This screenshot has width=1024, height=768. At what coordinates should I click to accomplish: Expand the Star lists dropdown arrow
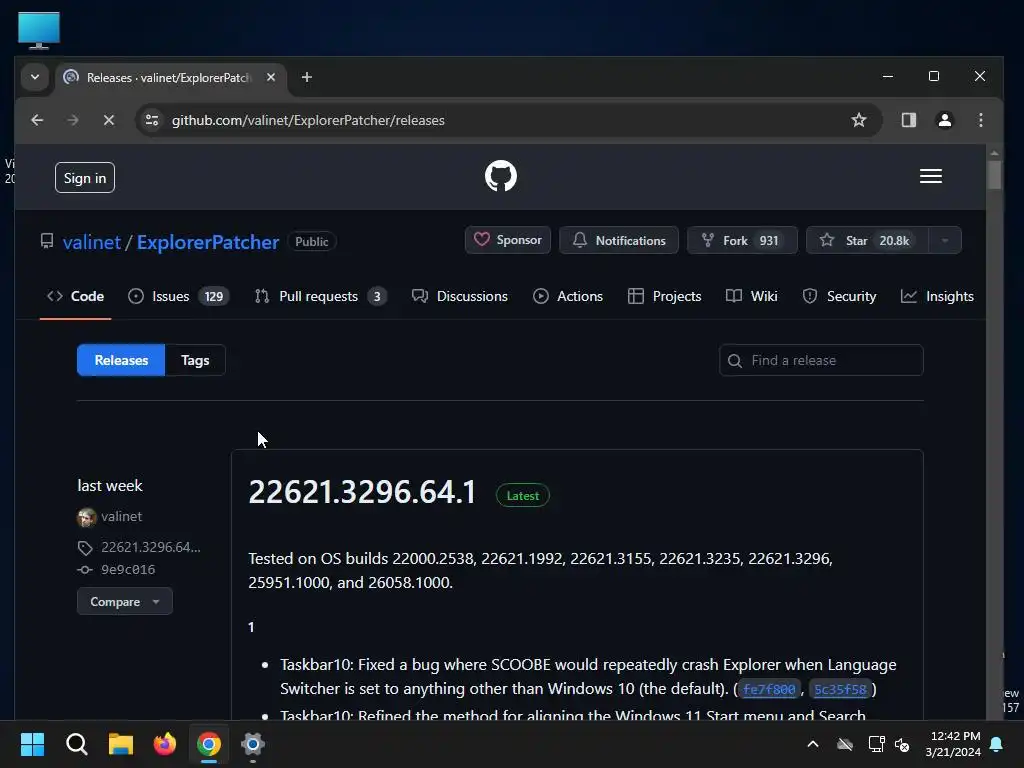(x=944, y=240)
